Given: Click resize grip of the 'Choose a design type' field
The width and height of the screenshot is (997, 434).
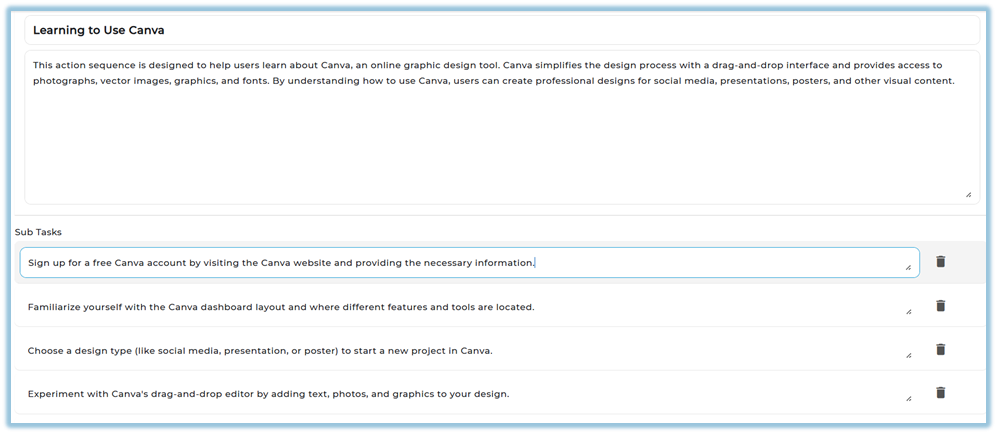Looking at the screenshot, I should [x=908, y=355].
